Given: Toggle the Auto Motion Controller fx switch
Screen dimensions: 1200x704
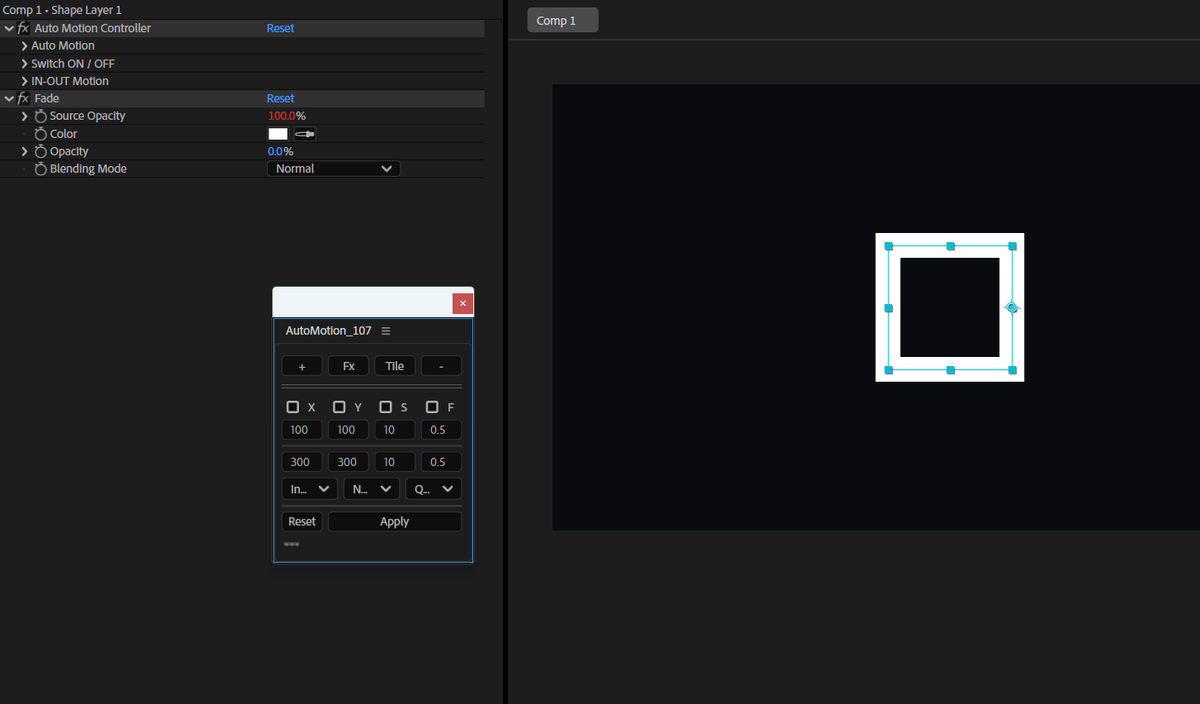Looking at the screenshot, I should tap(23, 28).
